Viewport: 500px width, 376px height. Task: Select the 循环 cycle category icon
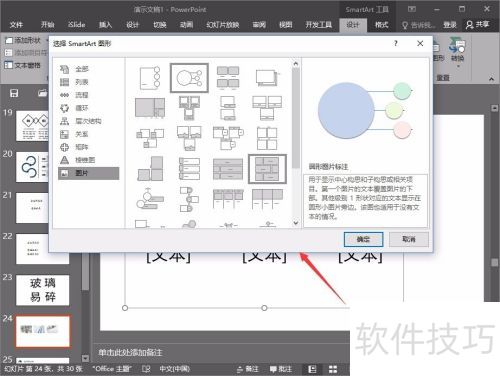click(64, 108)
